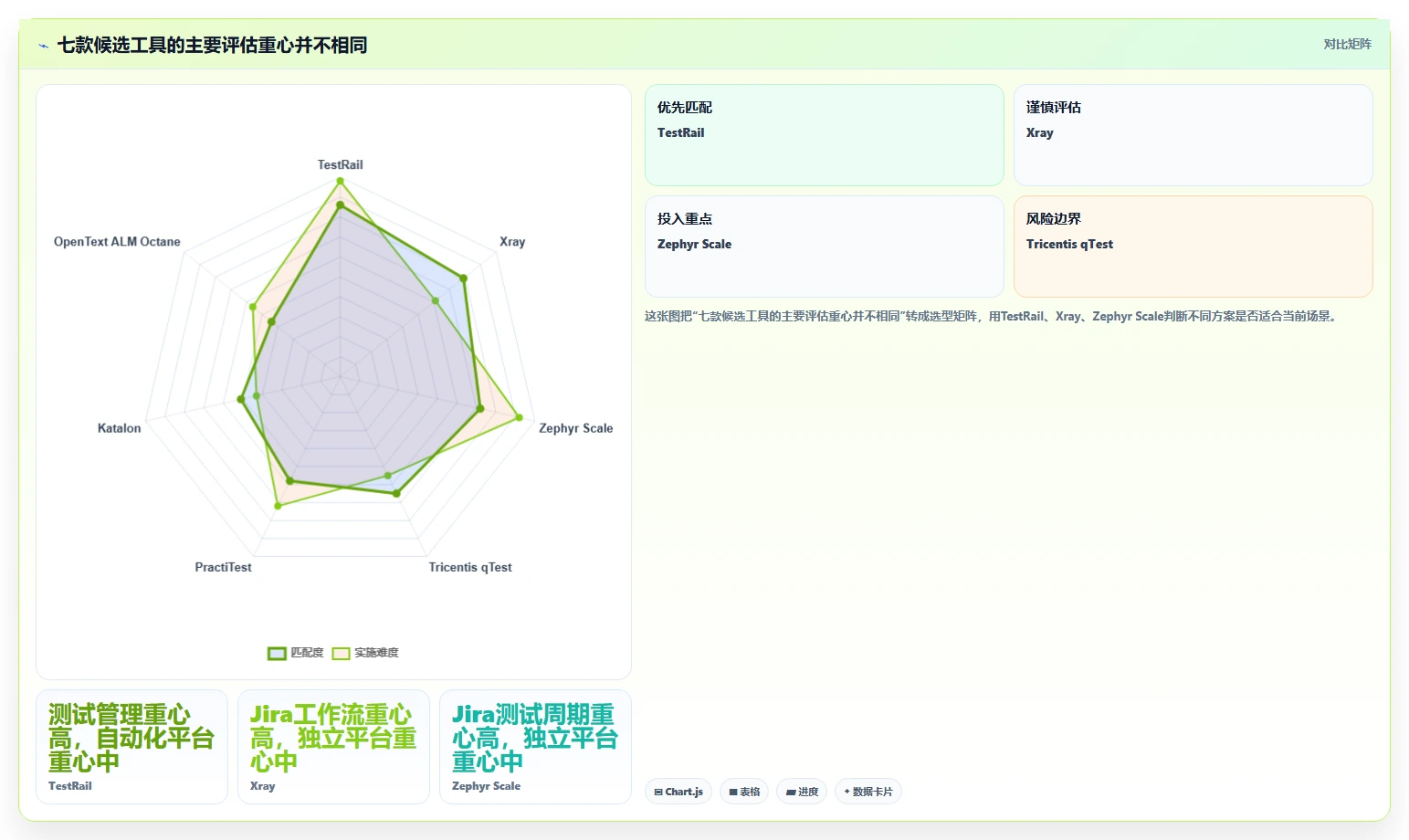This screenshot has width=1409, height=840.
Task: Click the OpenText ALM Octane axis label
Action: 117,242
